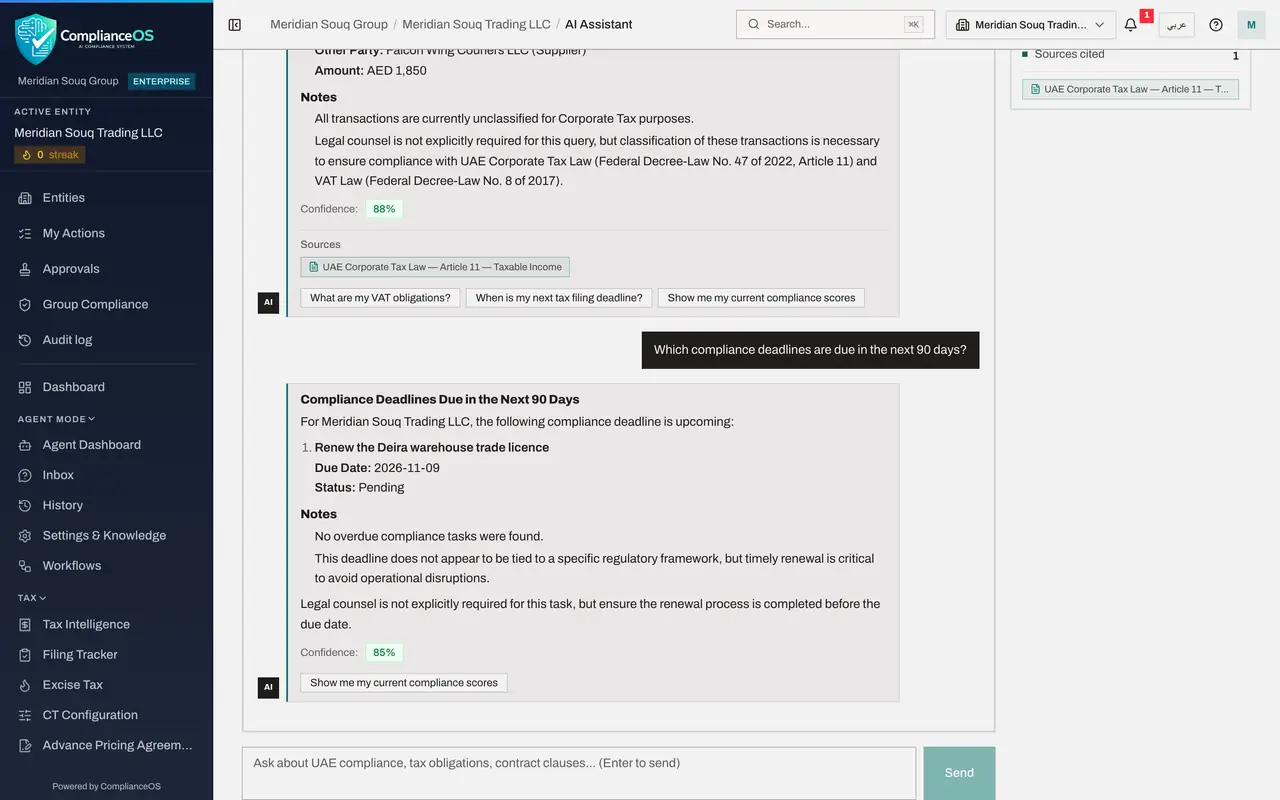
Task: View the Audit log
Action: (67, 340)
